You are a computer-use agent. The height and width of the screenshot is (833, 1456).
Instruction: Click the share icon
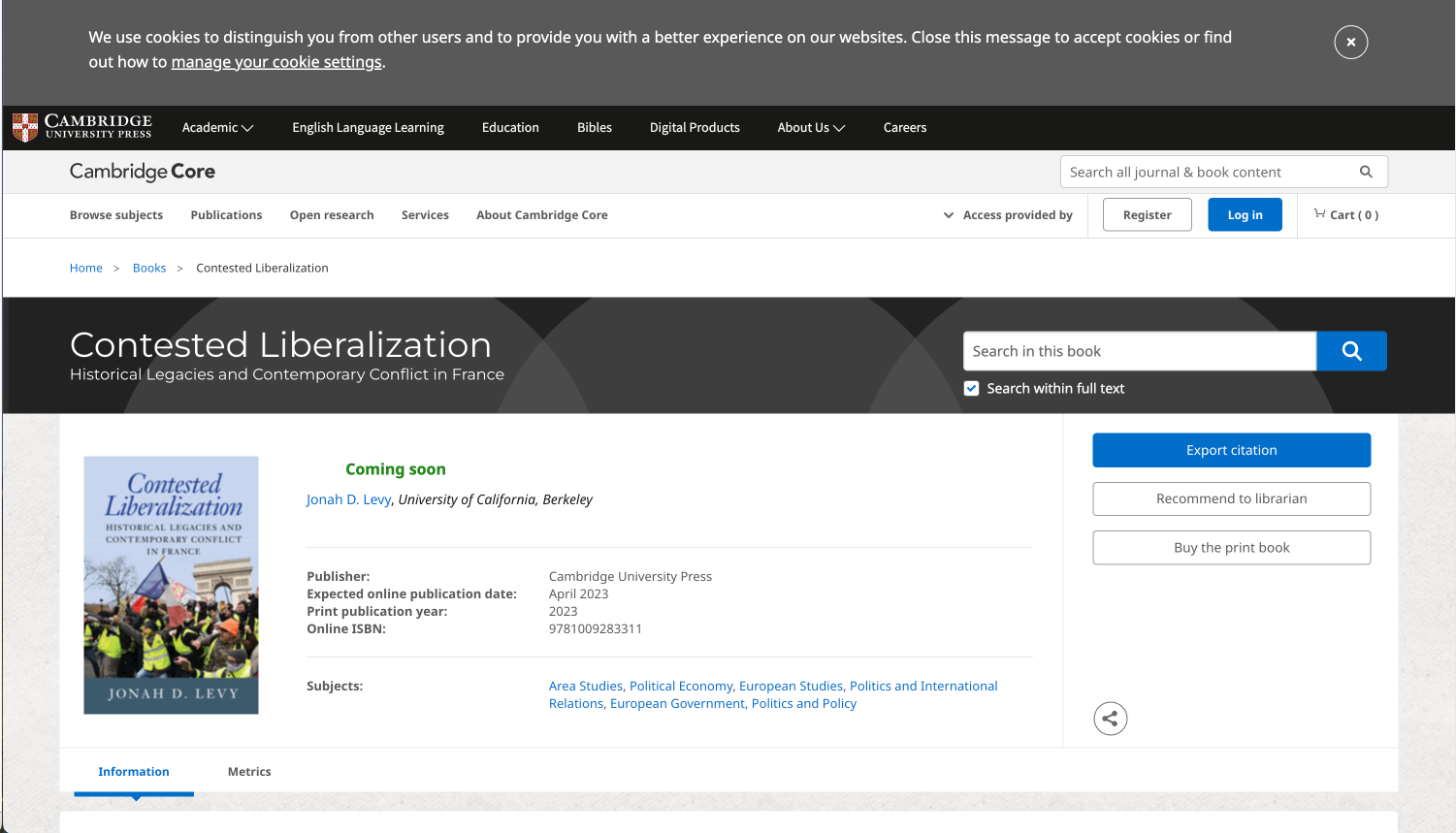[x=1110, y=719]
